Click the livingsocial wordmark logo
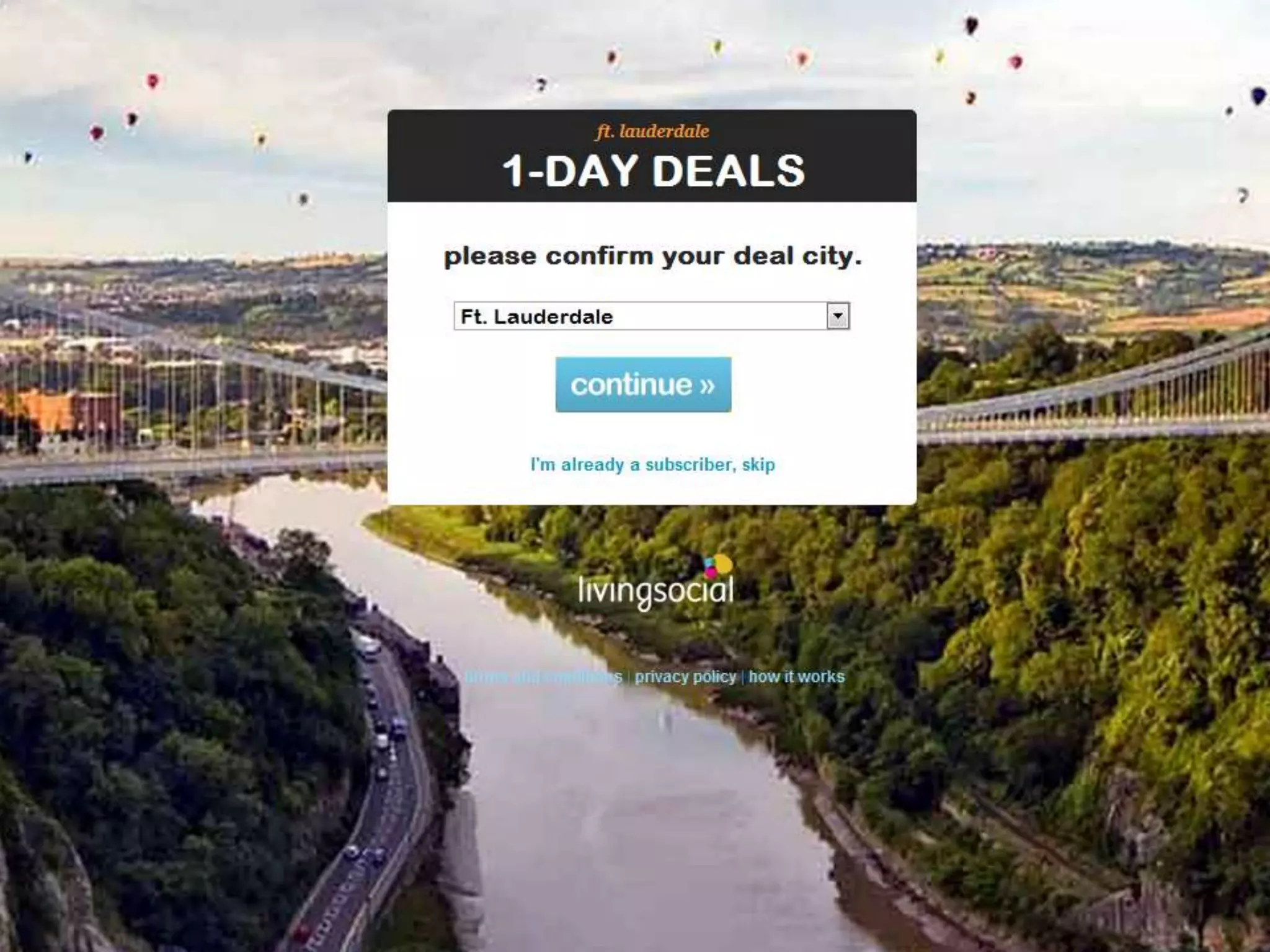Image resolution: width=1270 pixels, height=952 pixels. coord(655,589)
